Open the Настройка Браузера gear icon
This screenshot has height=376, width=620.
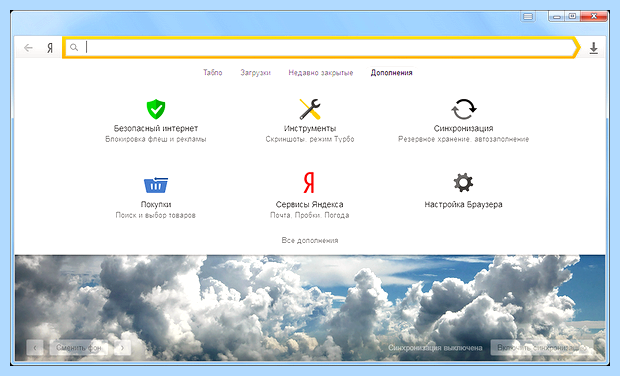click(x=463, y=182)
